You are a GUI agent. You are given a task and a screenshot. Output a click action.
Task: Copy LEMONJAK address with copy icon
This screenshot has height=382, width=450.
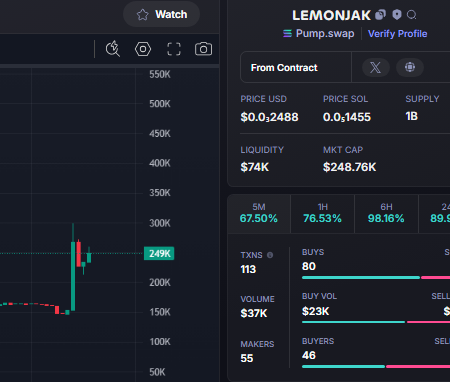pyautogui.click(x=380, y=15)
